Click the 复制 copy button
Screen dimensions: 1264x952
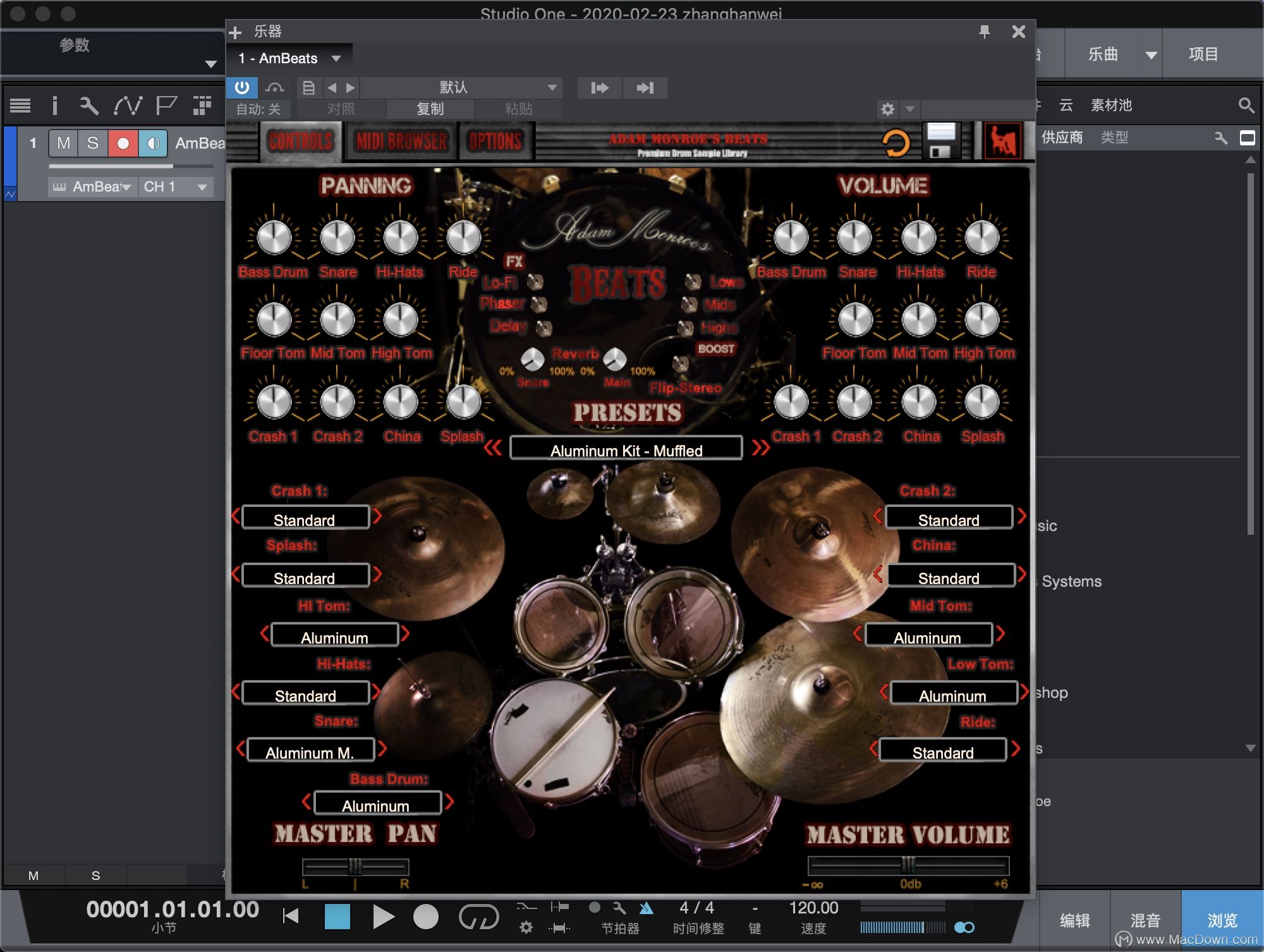pos(430,109)
